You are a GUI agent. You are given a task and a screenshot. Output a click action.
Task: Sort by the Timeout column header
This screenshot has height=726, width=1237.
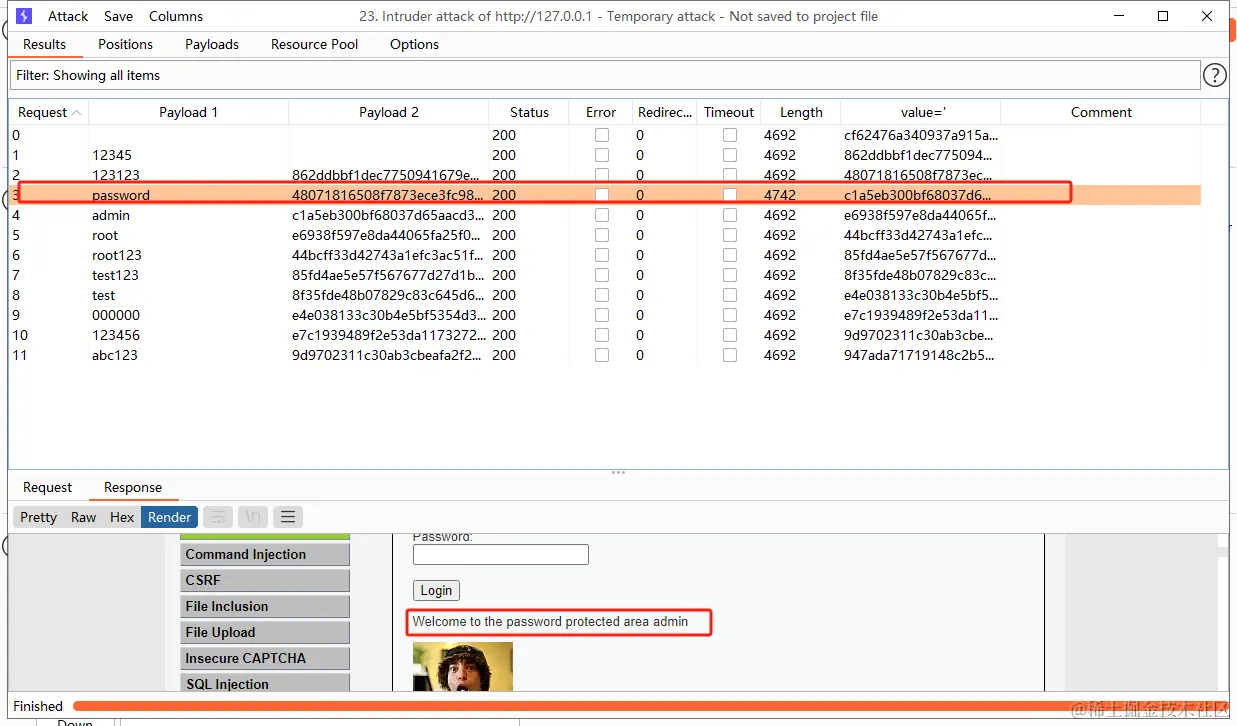729,112
